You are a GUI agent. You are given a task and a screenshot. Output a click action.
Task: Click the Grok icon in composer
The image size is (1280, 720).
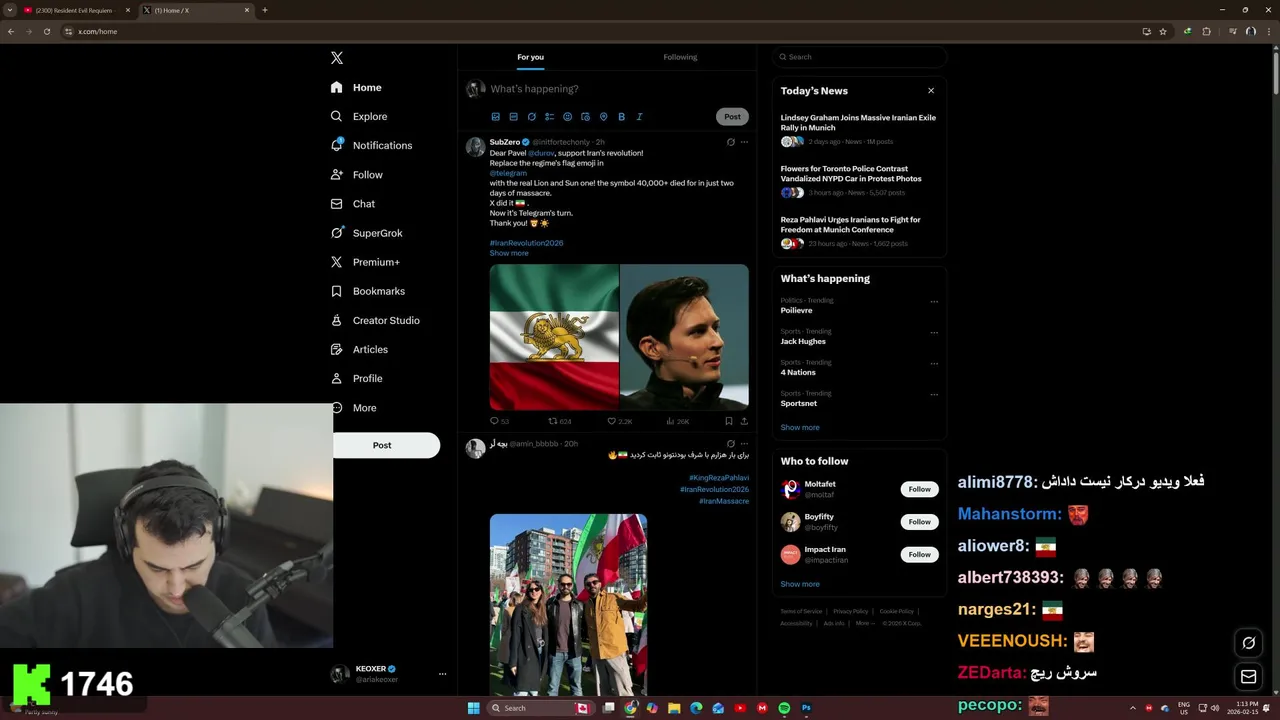[x=531, y=117]
